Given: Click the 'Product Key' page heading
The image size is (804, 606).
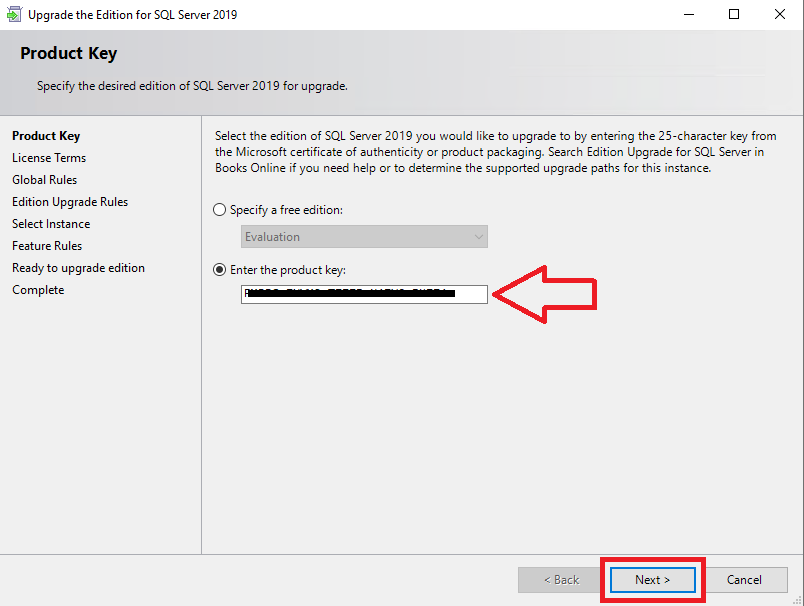Looking at the screenshot, I should coord(69,53).
